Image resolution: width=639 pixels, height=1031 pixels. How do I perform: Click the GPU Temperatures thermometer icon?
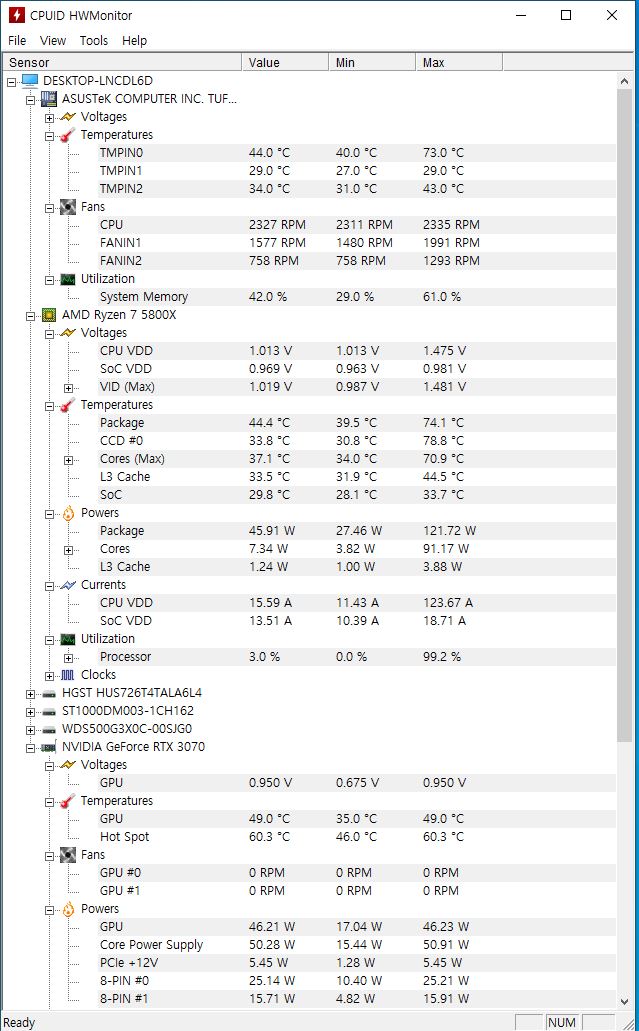68,801
